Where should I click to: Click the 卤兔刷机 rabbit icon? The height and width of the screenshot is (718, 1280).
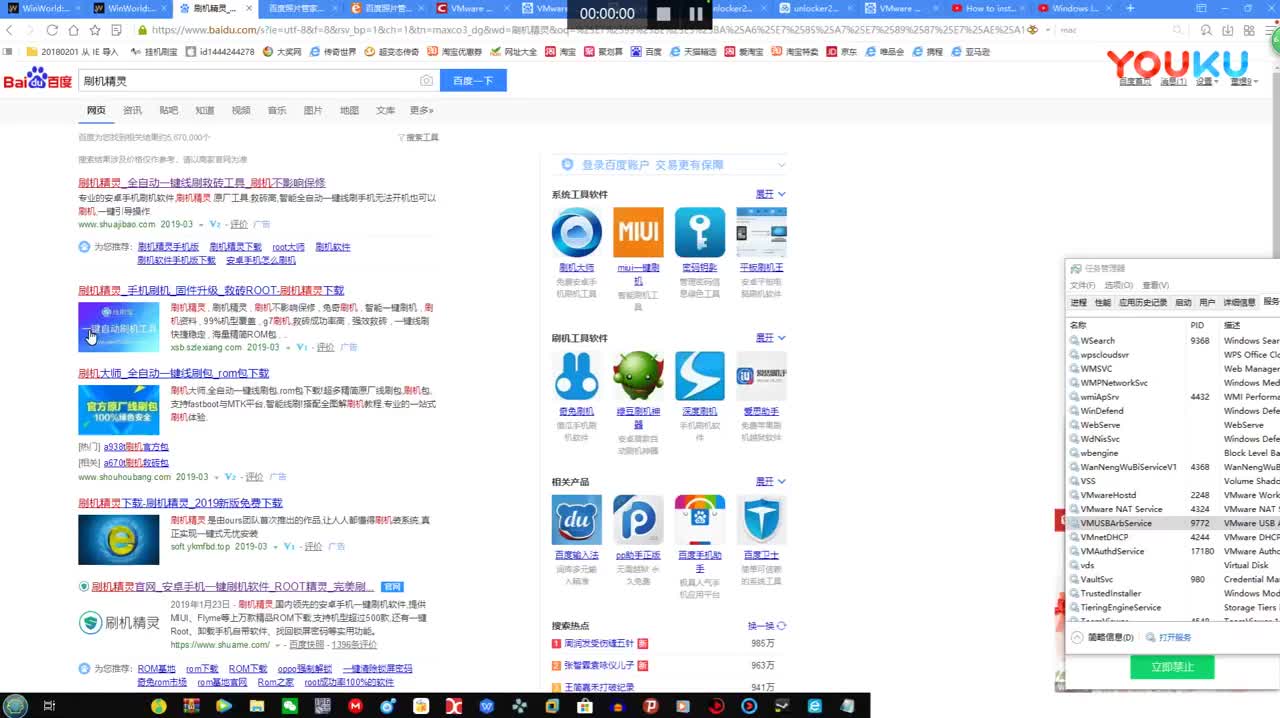(x=576, y=376)
